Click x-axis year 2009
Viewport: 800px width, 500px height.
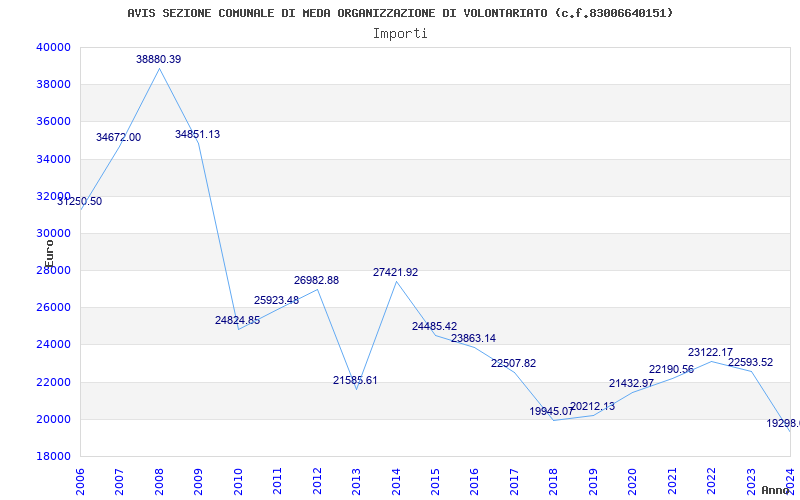pyautogui.click(x=198, y=481)
